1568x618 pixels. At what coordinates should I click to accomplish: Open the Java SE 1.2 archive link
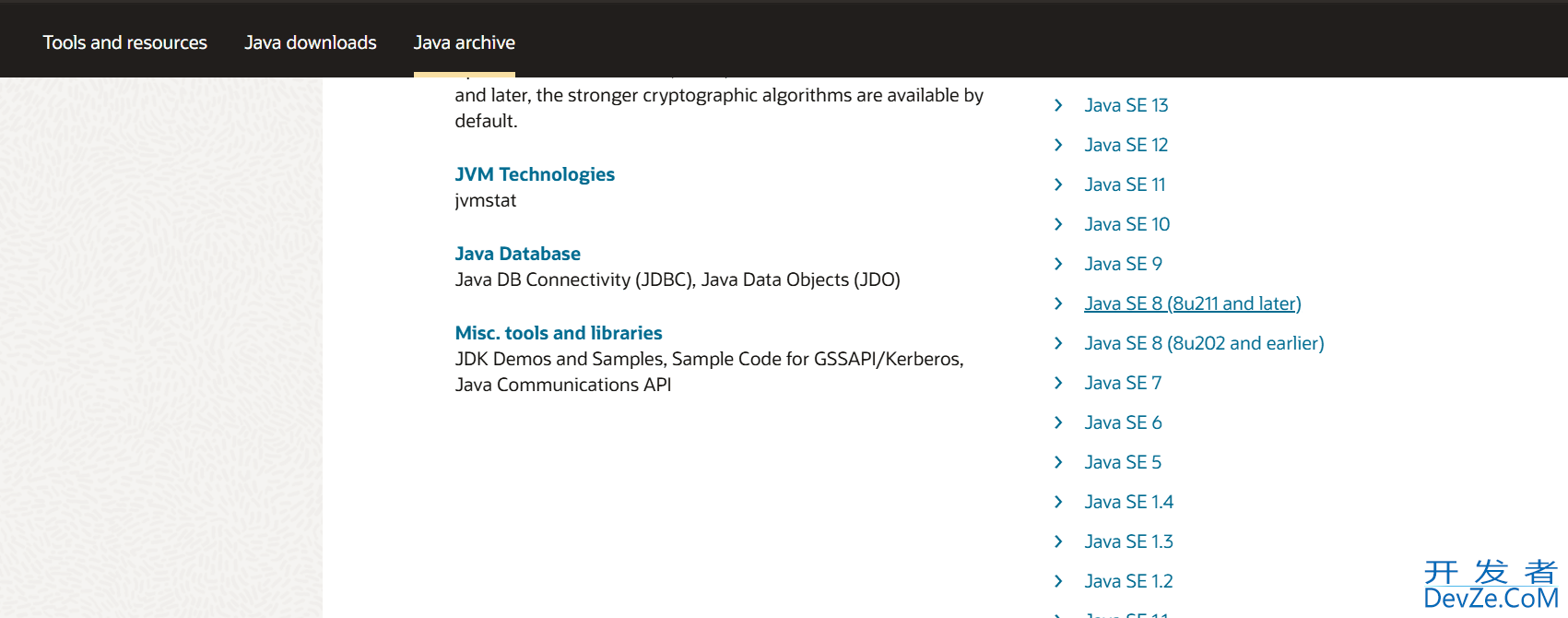[x=1129, y=581]
